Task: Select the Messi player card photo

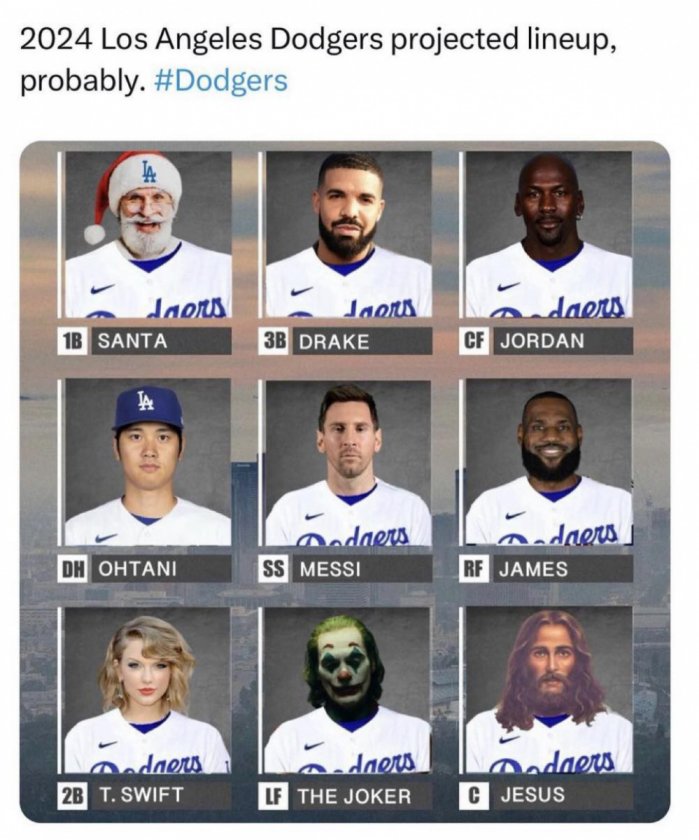Action: tap(349, 462)
